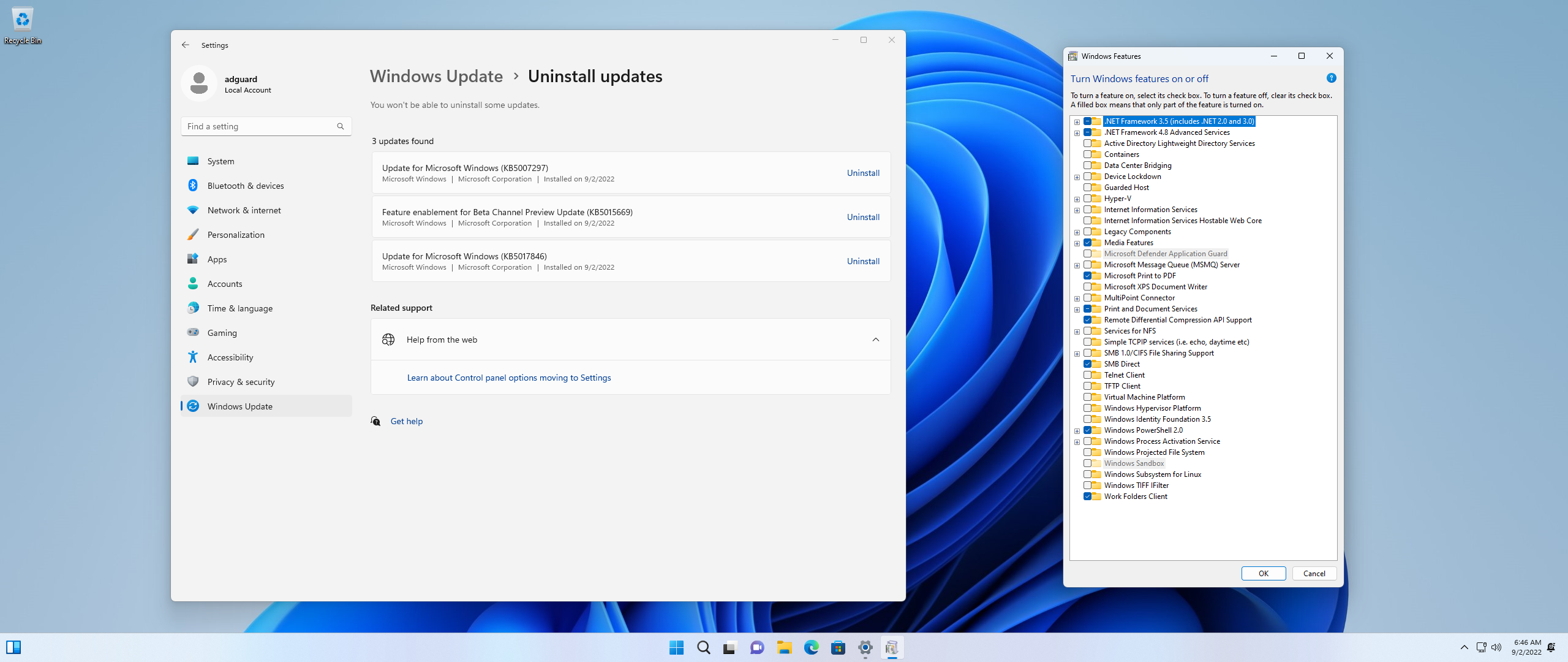This screenshot has height=662, width=1568.
Task: Launch Microsoft Edge from the taskbar
Action: (811, 647)
